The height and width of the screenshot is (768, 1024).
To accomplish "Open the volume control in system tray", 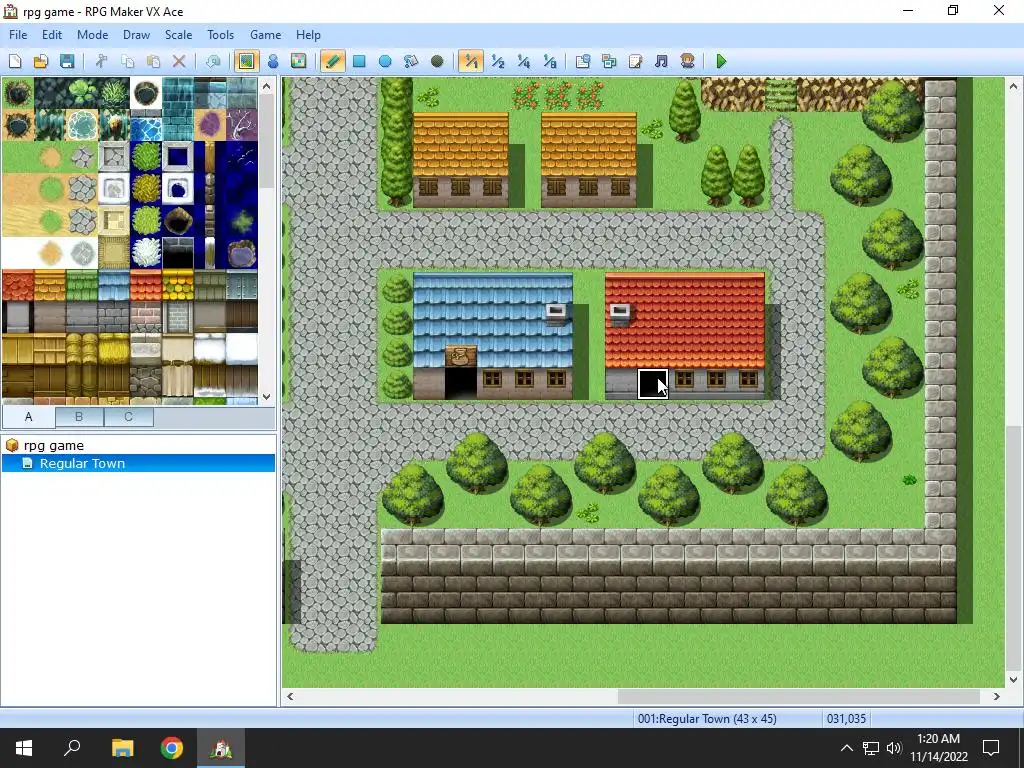I will tap(894, 748).
